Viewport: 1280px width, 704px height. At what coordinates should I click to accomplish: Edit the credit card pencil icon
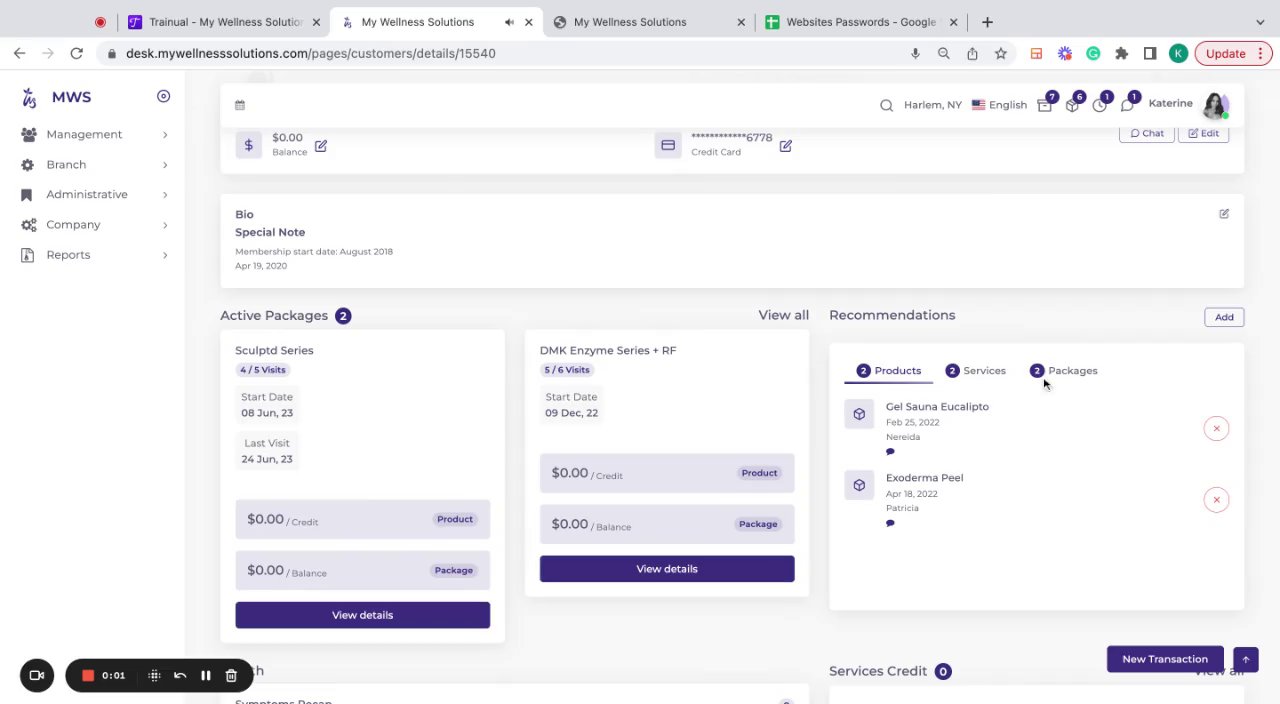click(786, 146)
